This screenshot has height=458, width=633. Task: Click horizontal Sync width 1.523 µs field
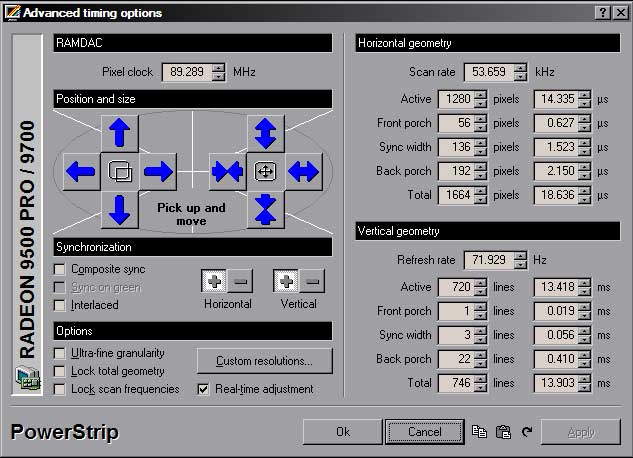click(556, 147)
